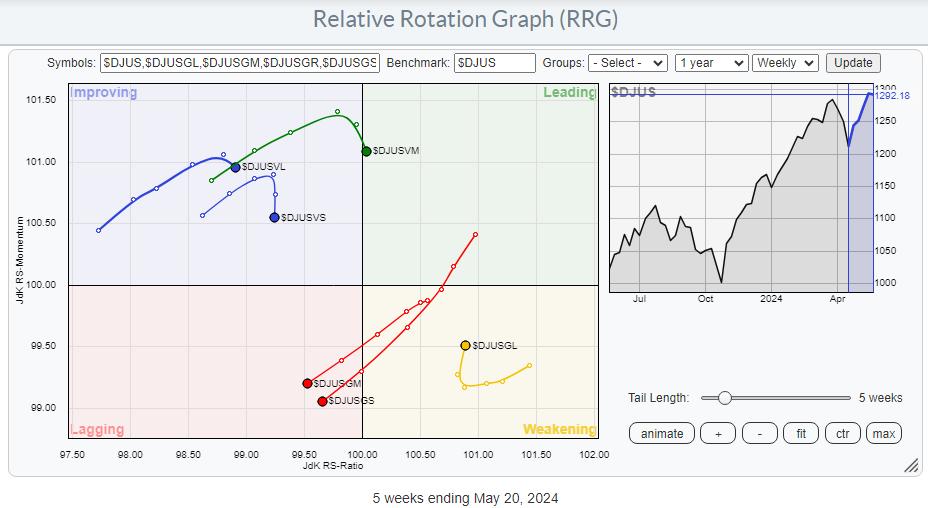Click the $DJUSGS red data point
Screen dimensions: 928x508
(322, 401)
